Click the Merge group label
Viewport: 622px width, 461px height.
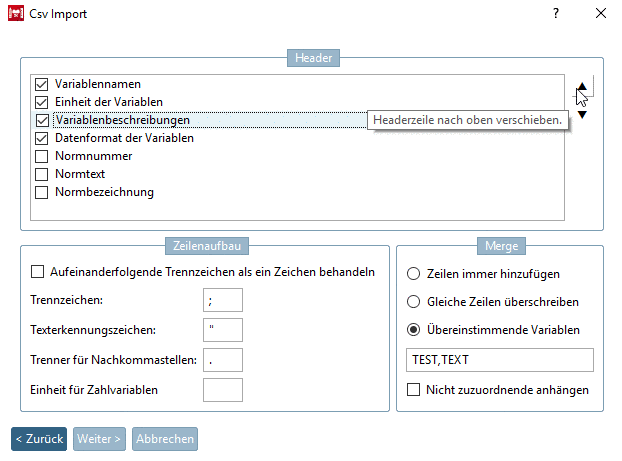[x=501, y=246]
